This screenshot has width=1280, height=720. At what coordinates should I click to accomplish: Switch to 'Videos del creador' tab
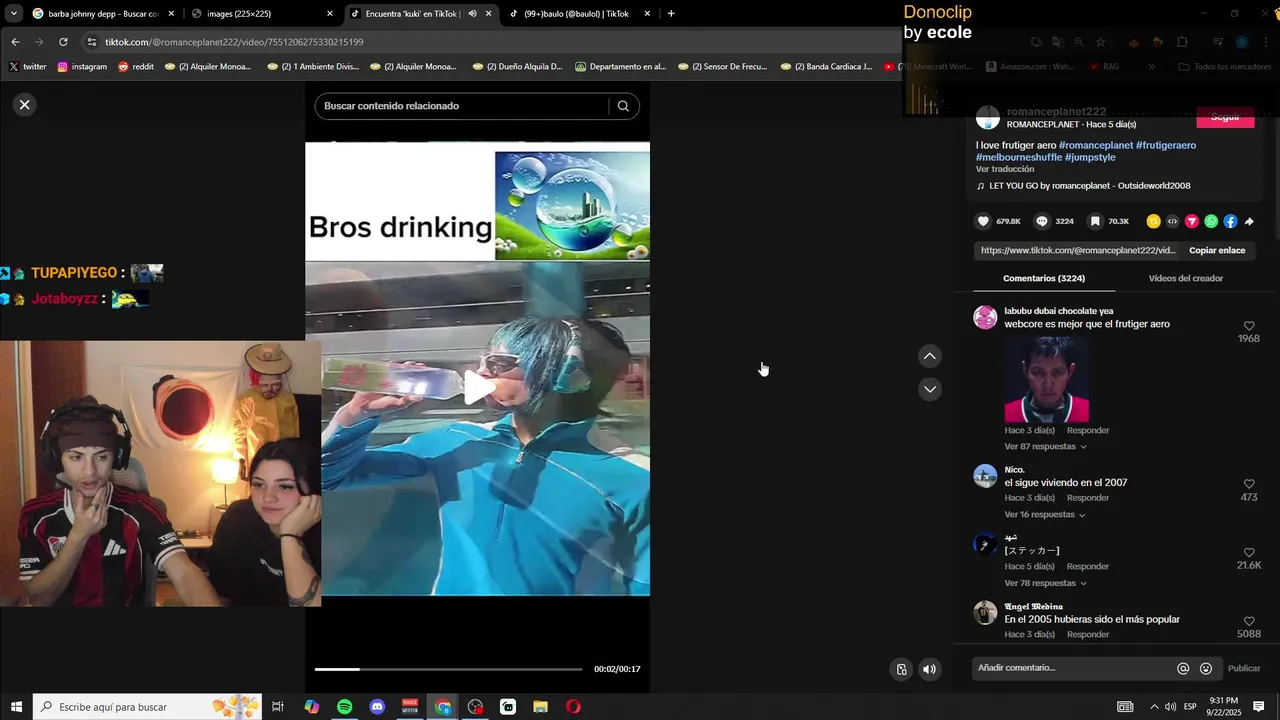(1185, 278)
